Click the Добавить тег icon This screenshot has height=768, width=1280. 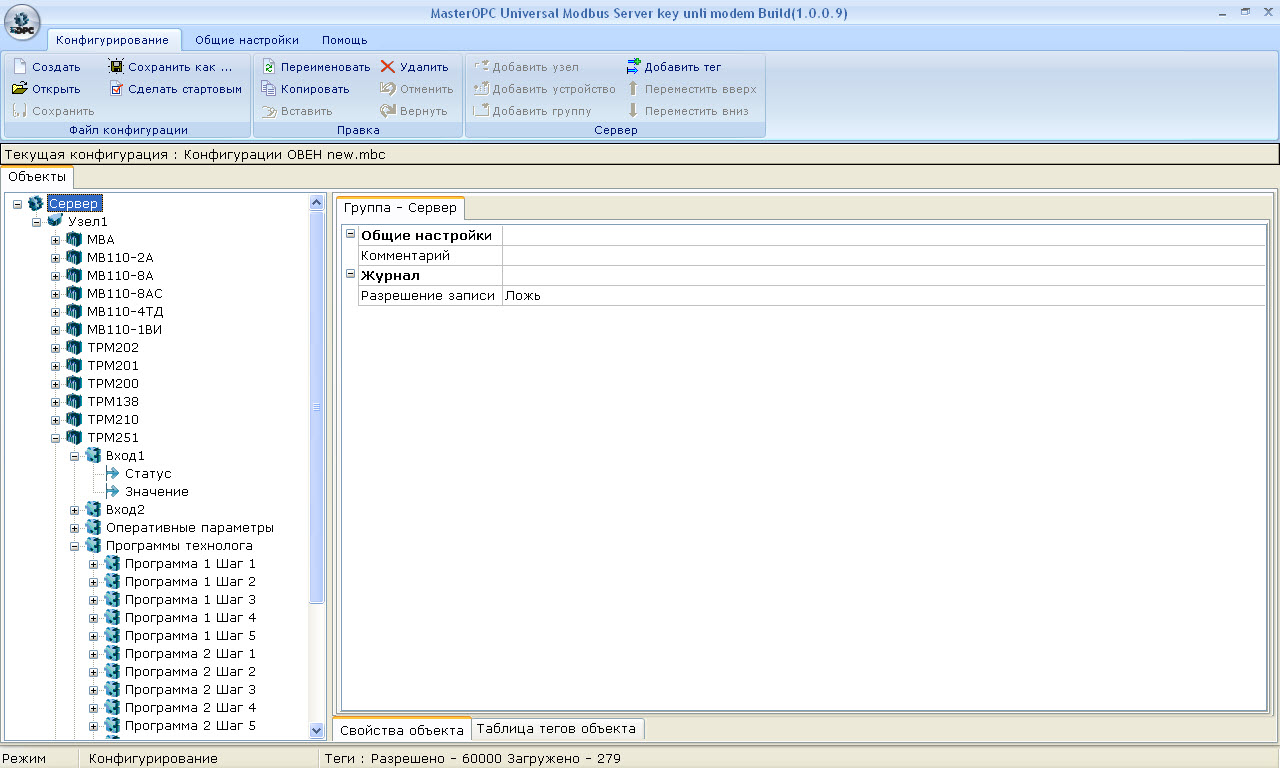click(633, 67)
